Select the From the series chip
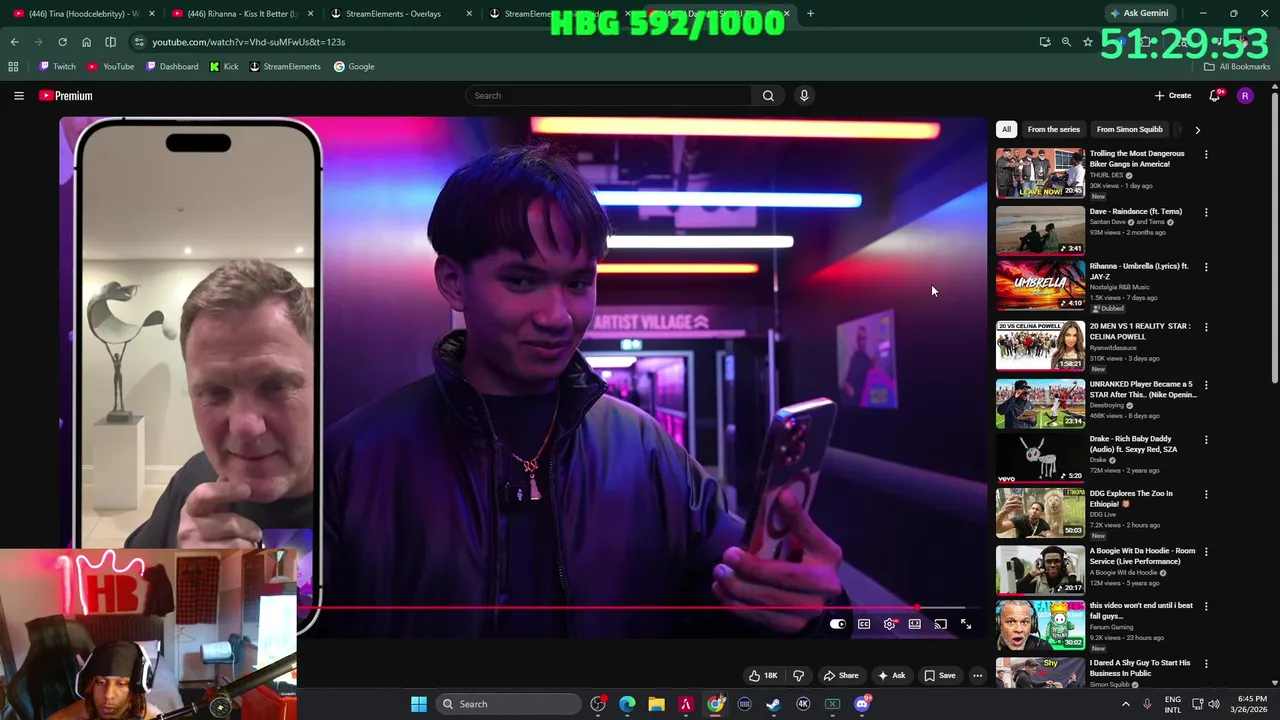The height and width of the screenshot is (720, 1280). pyautogui.click(x=1053, y=129)
